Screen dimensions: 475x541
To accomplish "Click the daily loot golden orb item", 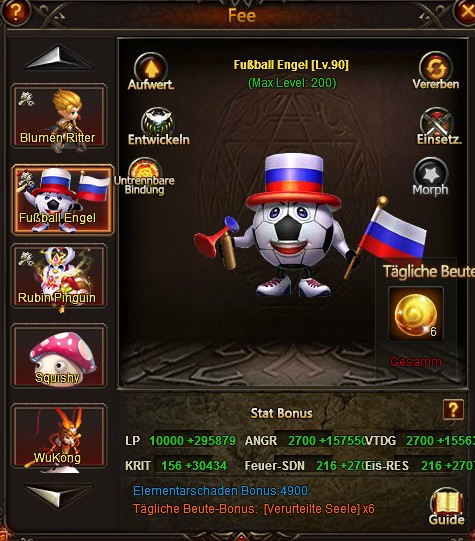I will [416, 314].
